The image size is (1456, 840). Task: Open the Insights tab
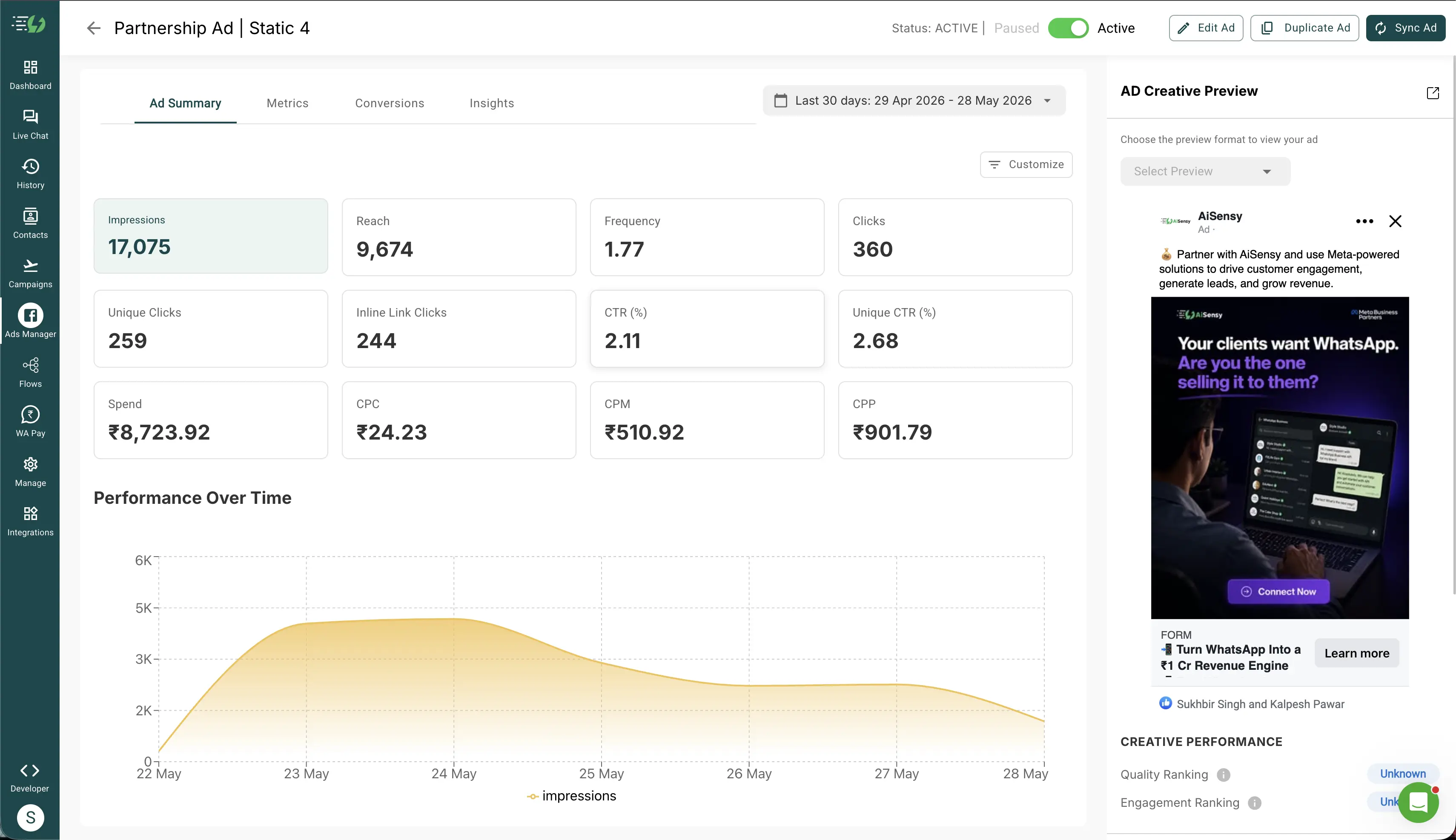pyautogui.click(x=492, y=103)
